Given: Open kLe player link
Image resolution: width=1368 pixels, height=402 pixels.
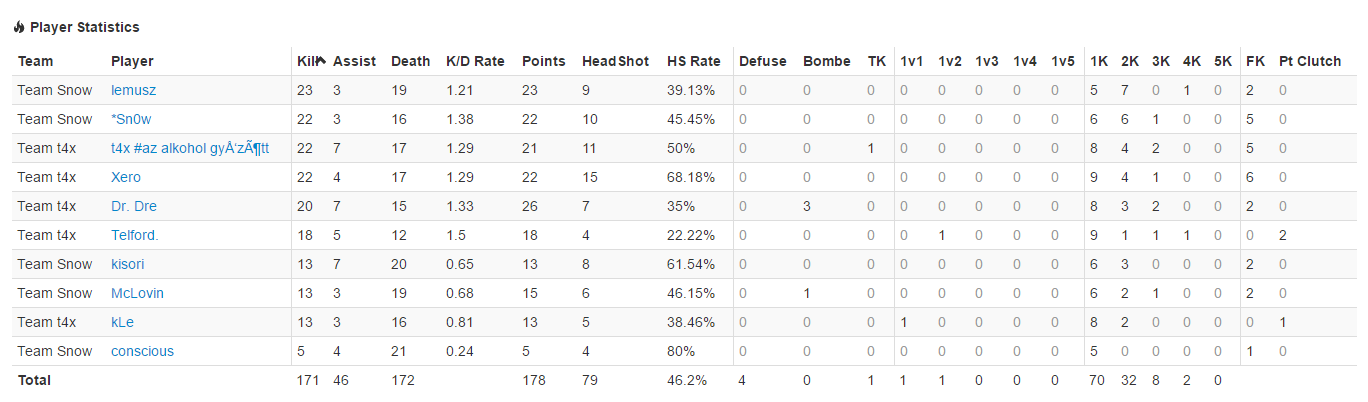Looking at the screenshot, I should point(122,322).
